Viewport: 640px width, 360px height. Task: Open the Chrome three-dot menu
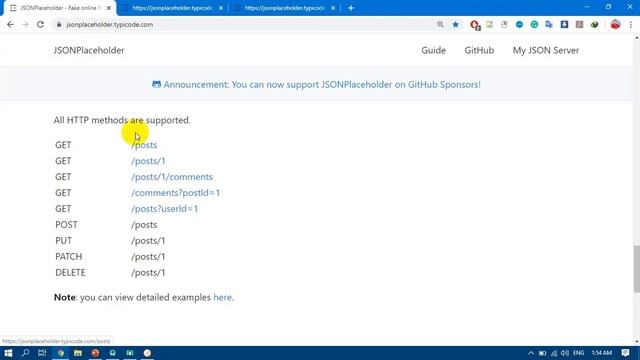tap(631, 24)
